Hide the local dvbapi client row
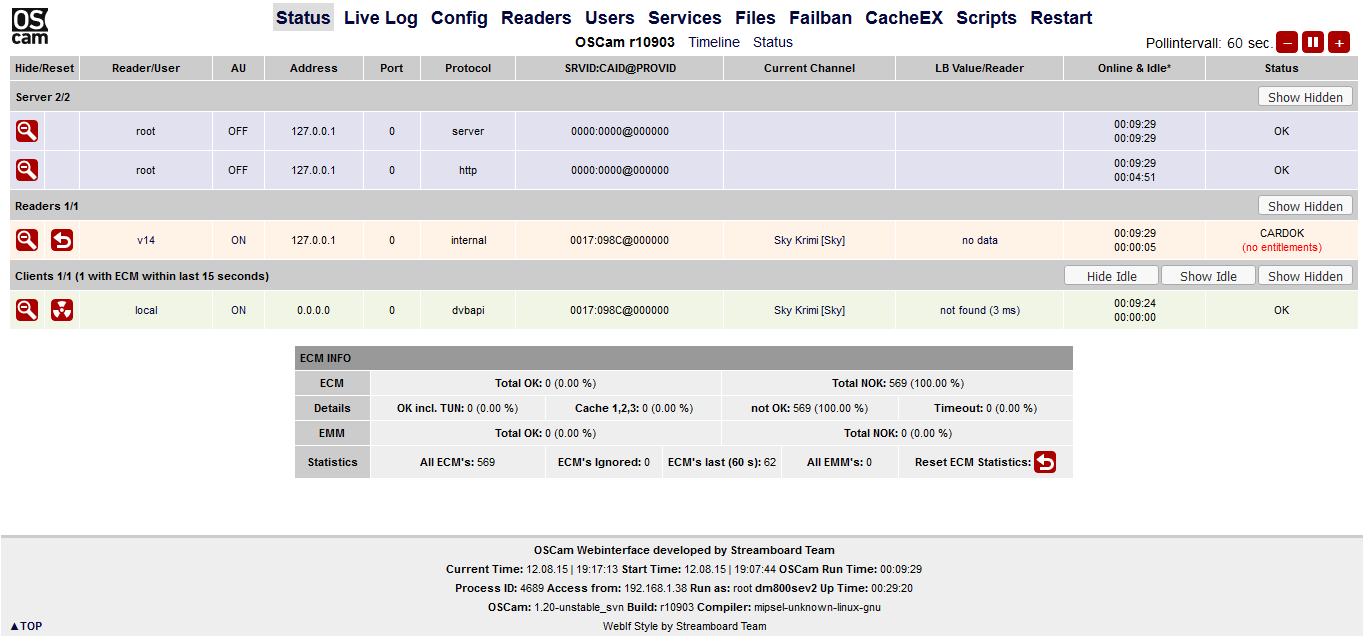This screenshot has height=636, width=1363. coord(27,310)
